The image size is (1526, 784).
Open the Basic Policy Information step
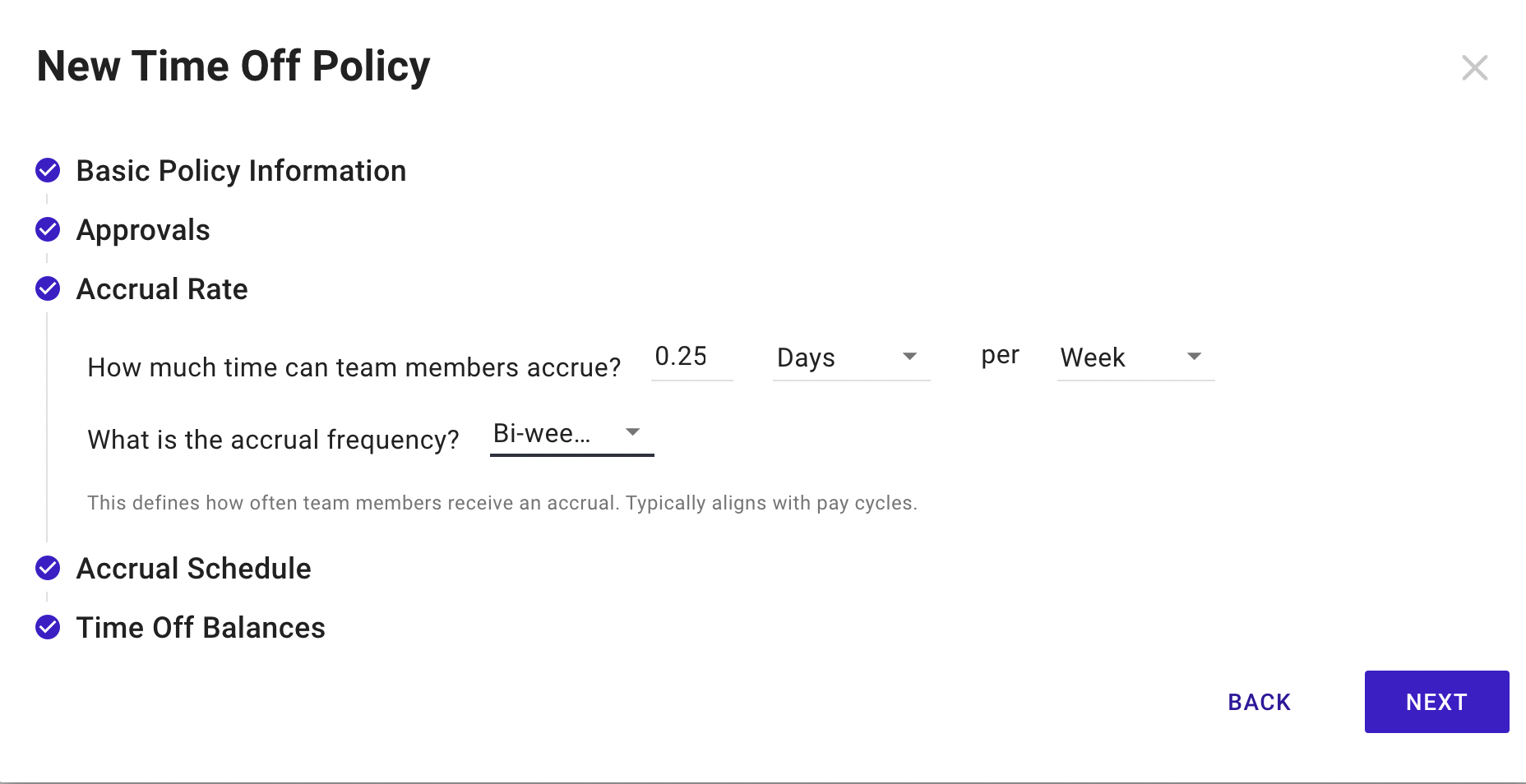[241, 171]
